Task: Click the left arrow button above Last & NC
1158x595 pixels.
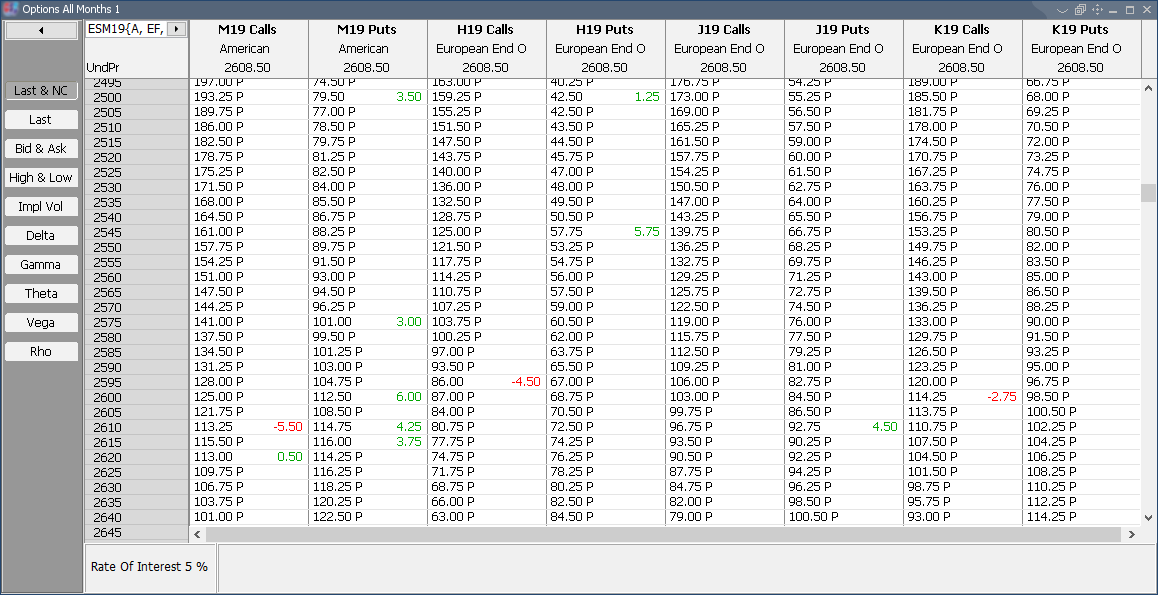Action: pos(41,30)
